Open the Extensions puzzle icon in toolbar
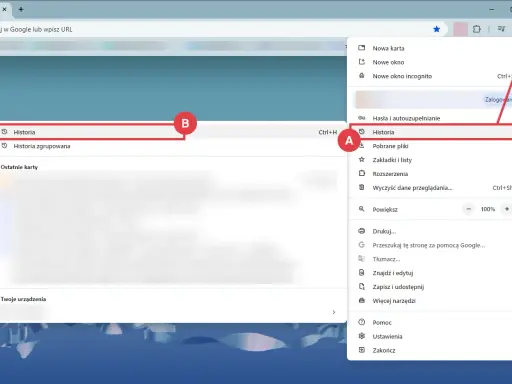The height and width of the screenshot is (384, 512). (477, 29)
